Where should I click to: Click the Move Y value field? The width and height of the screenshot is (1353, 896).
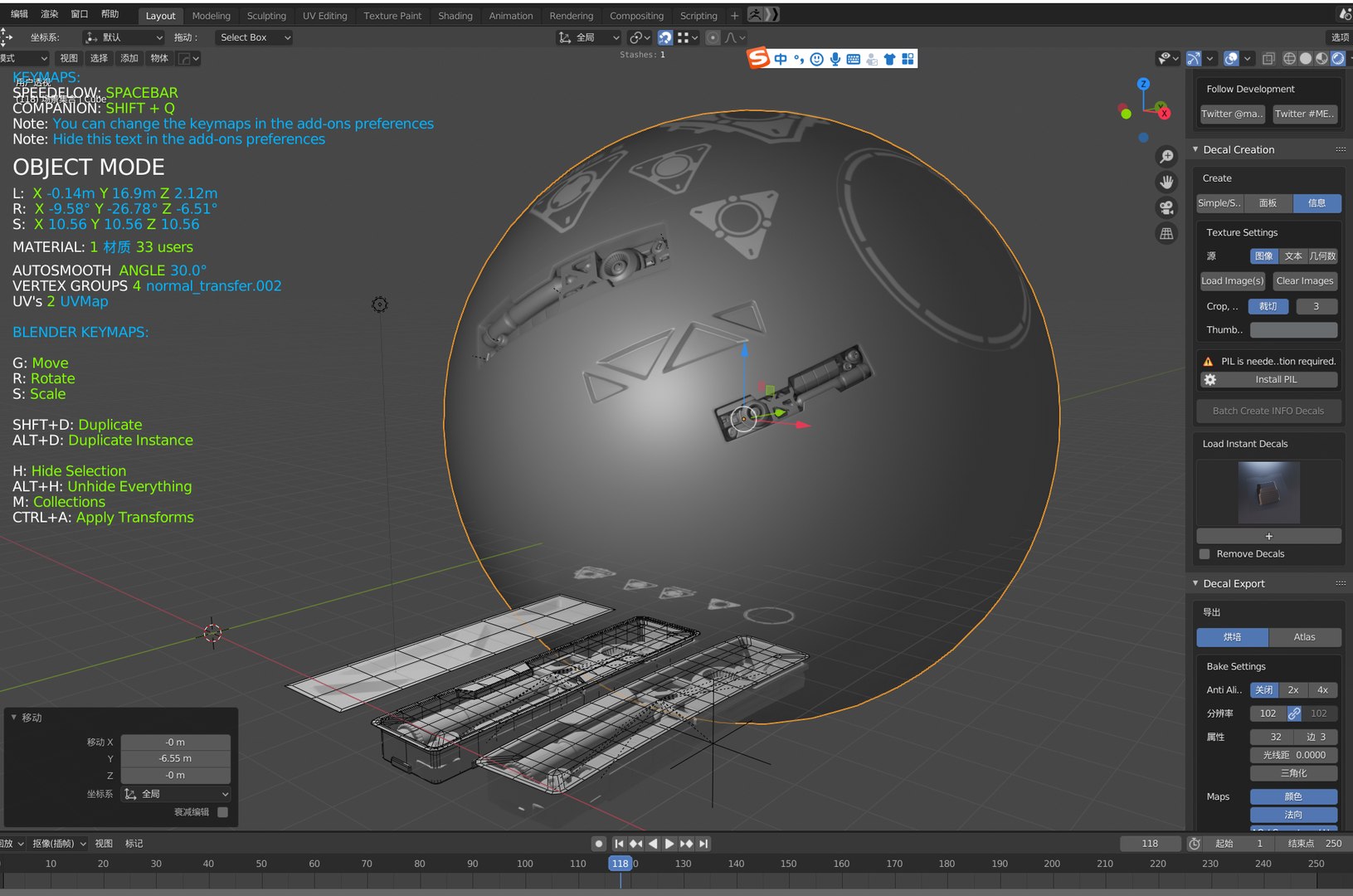pyautogui.click(x=175, y=758)
